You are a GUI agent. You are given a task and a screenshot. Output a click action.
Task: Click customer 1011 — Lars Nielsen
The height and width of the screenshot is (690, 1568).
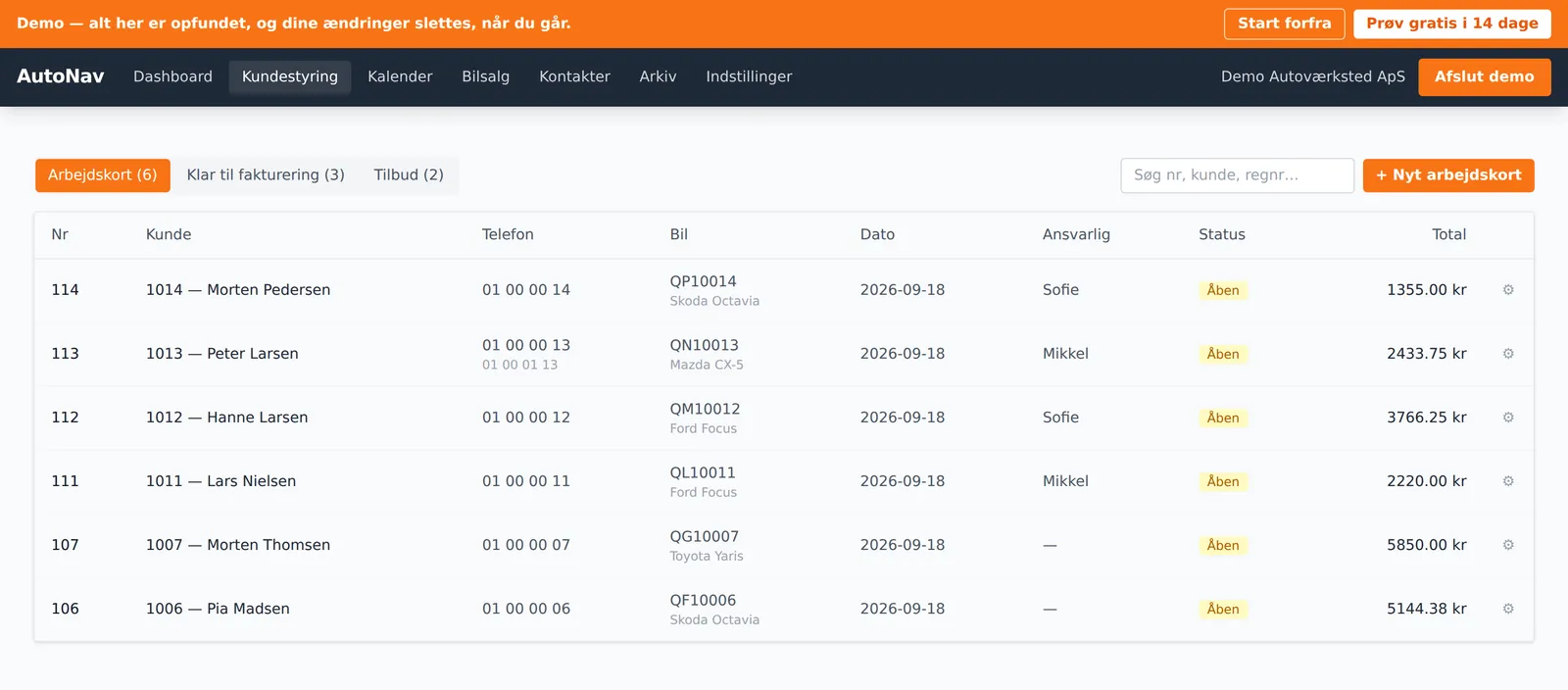click(220, 481)
